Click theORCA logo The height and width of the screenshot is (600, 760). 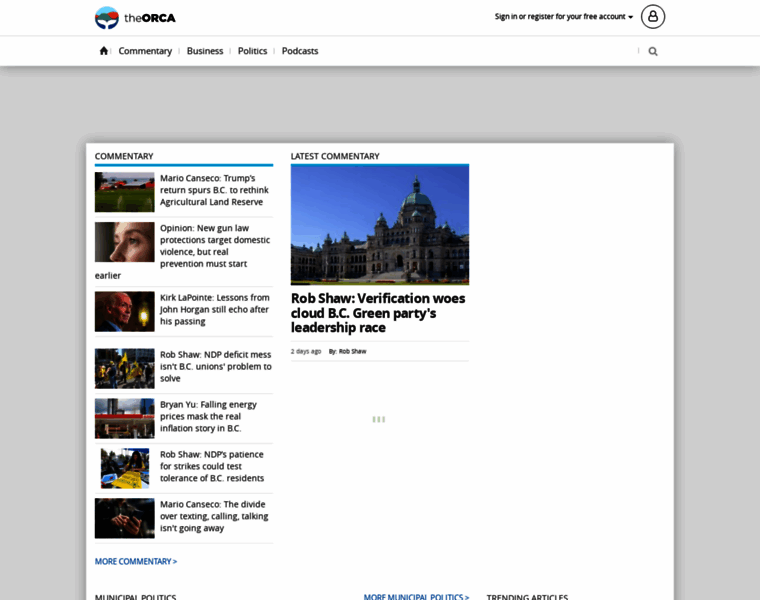(135, 17)
